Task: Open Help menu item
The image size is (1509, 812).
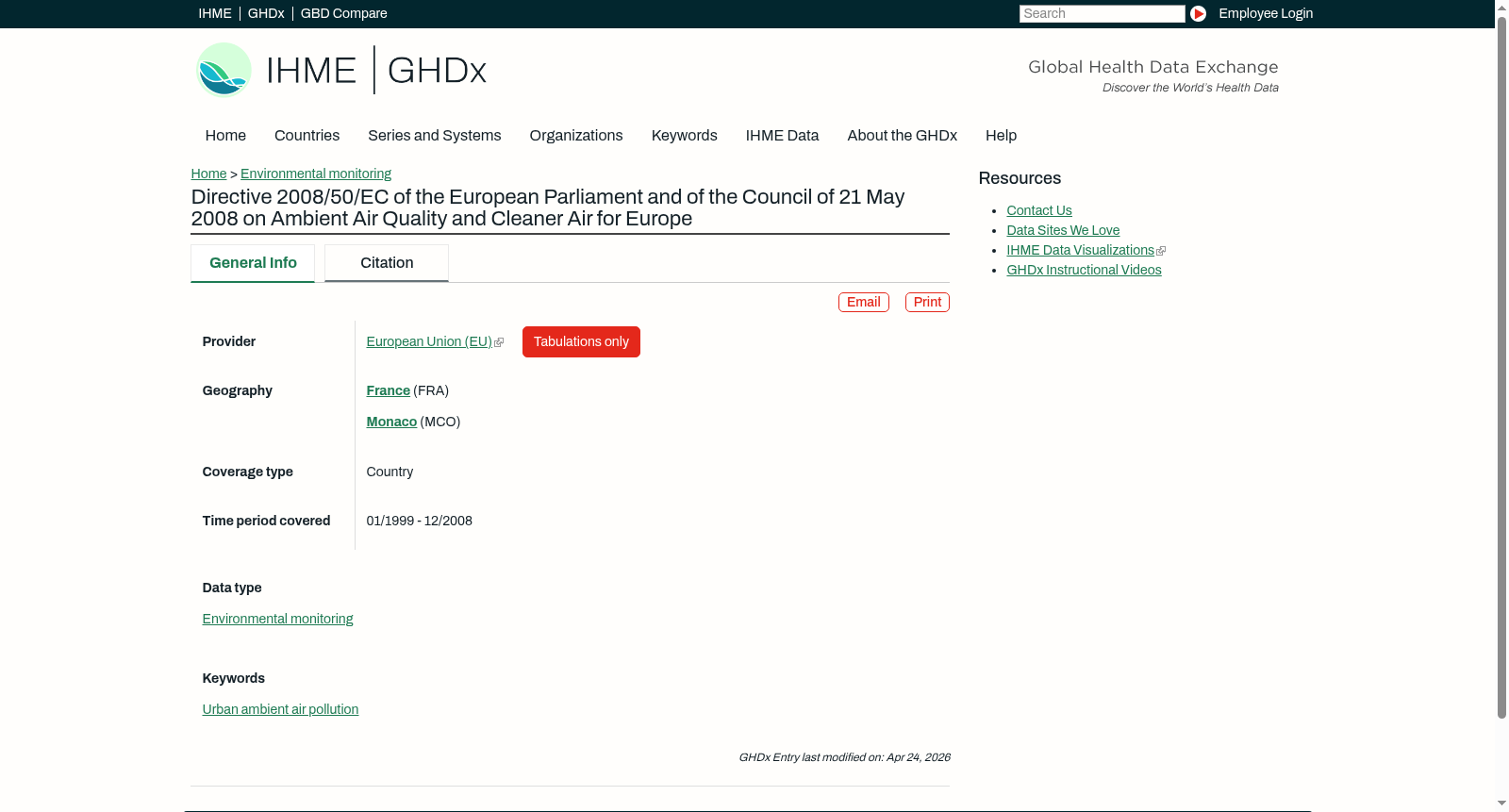Action: (x=1001, y=136)
